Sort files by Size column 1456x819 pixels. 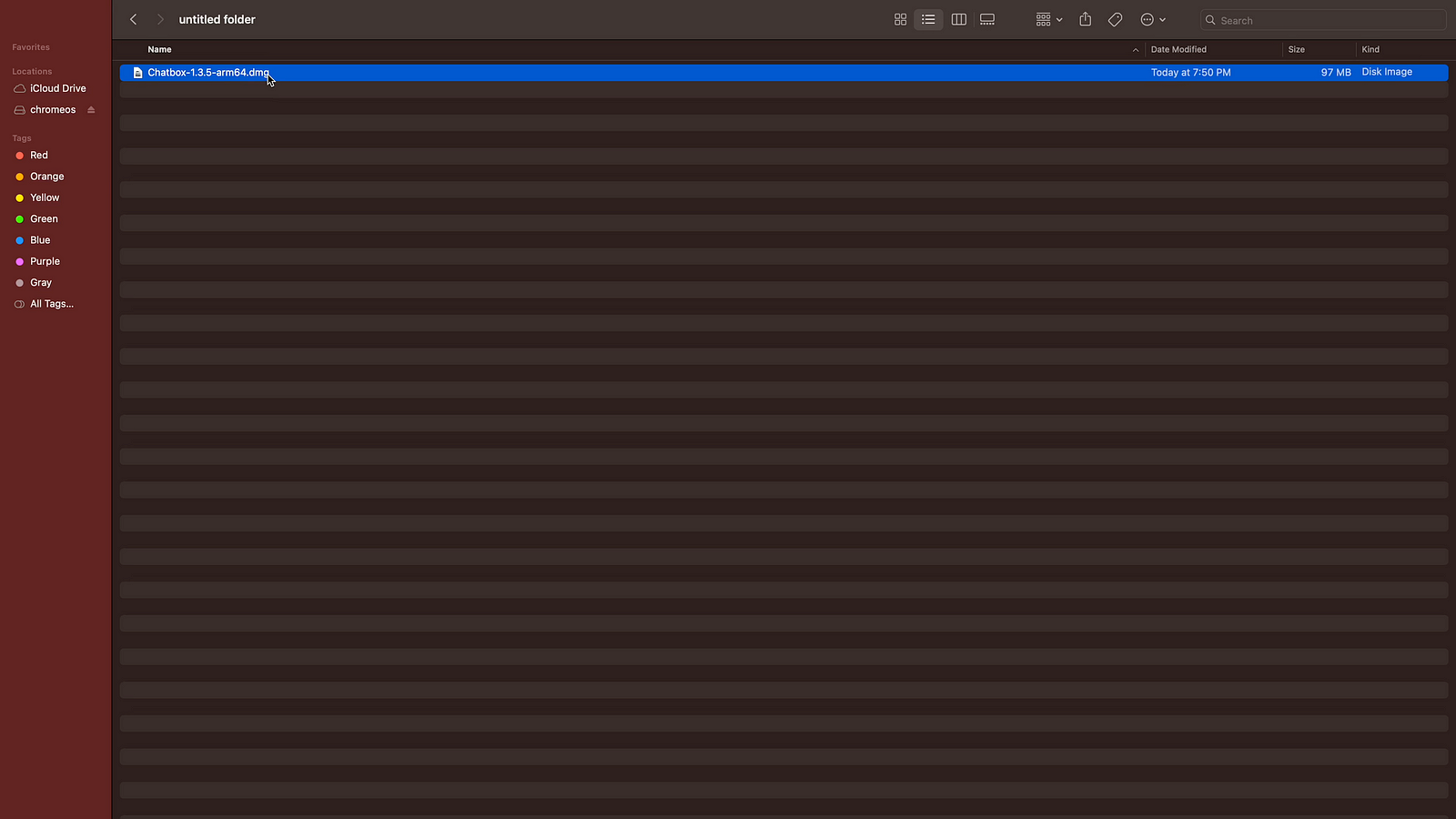(1296, 49)
